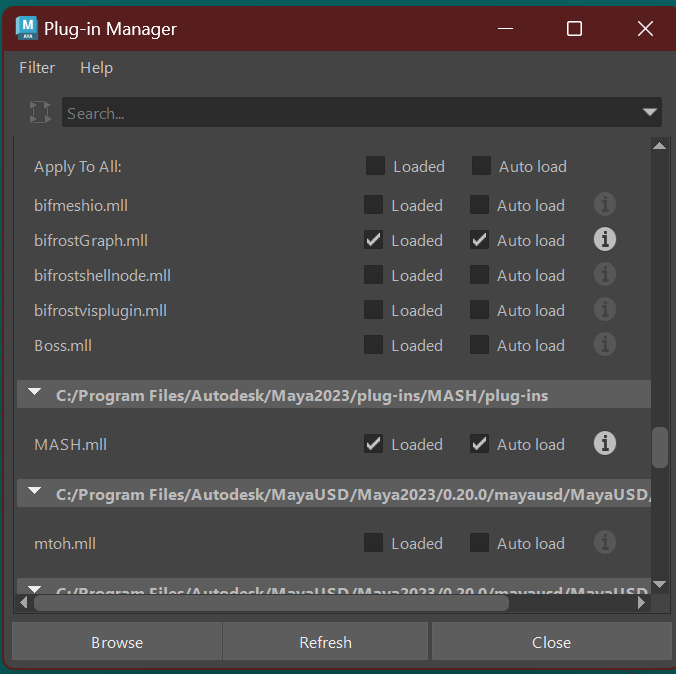Screen dimensions: 676x674
Task: Click the info icon for bifmeshio.mll
Action: click(604, 205)
